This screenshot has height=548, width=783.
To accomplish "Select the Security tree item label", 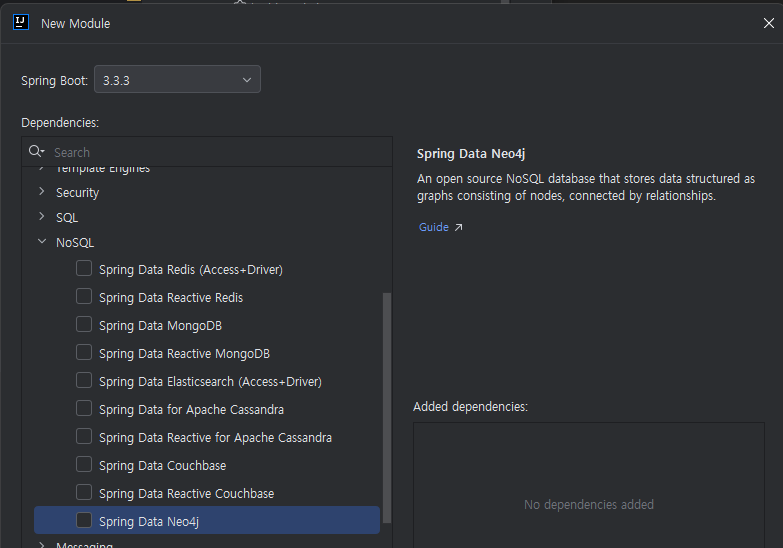I will tap(77, 193).
